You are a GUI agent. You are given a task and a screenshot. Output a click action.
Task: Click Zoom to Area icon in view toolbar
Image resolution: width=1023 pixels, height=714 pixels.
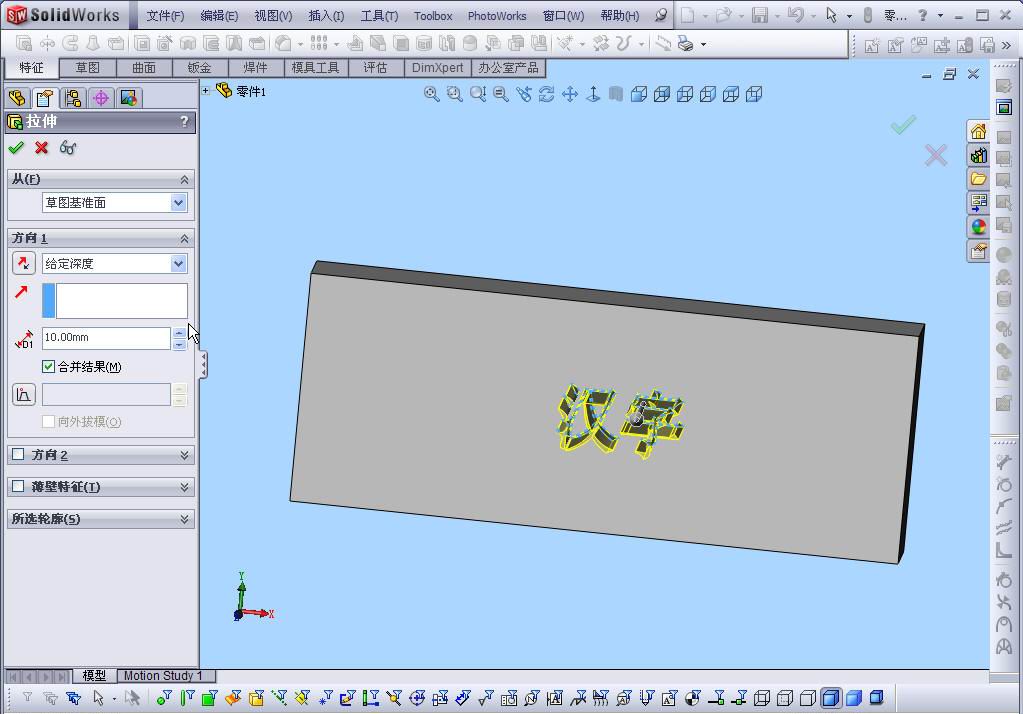pyautogui.click(x=455, y=94)
